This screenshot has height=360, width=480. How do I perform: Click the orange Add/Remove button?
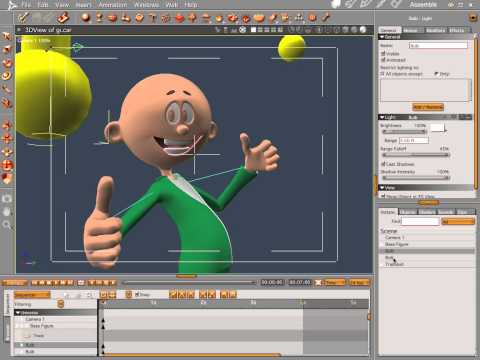428,107
